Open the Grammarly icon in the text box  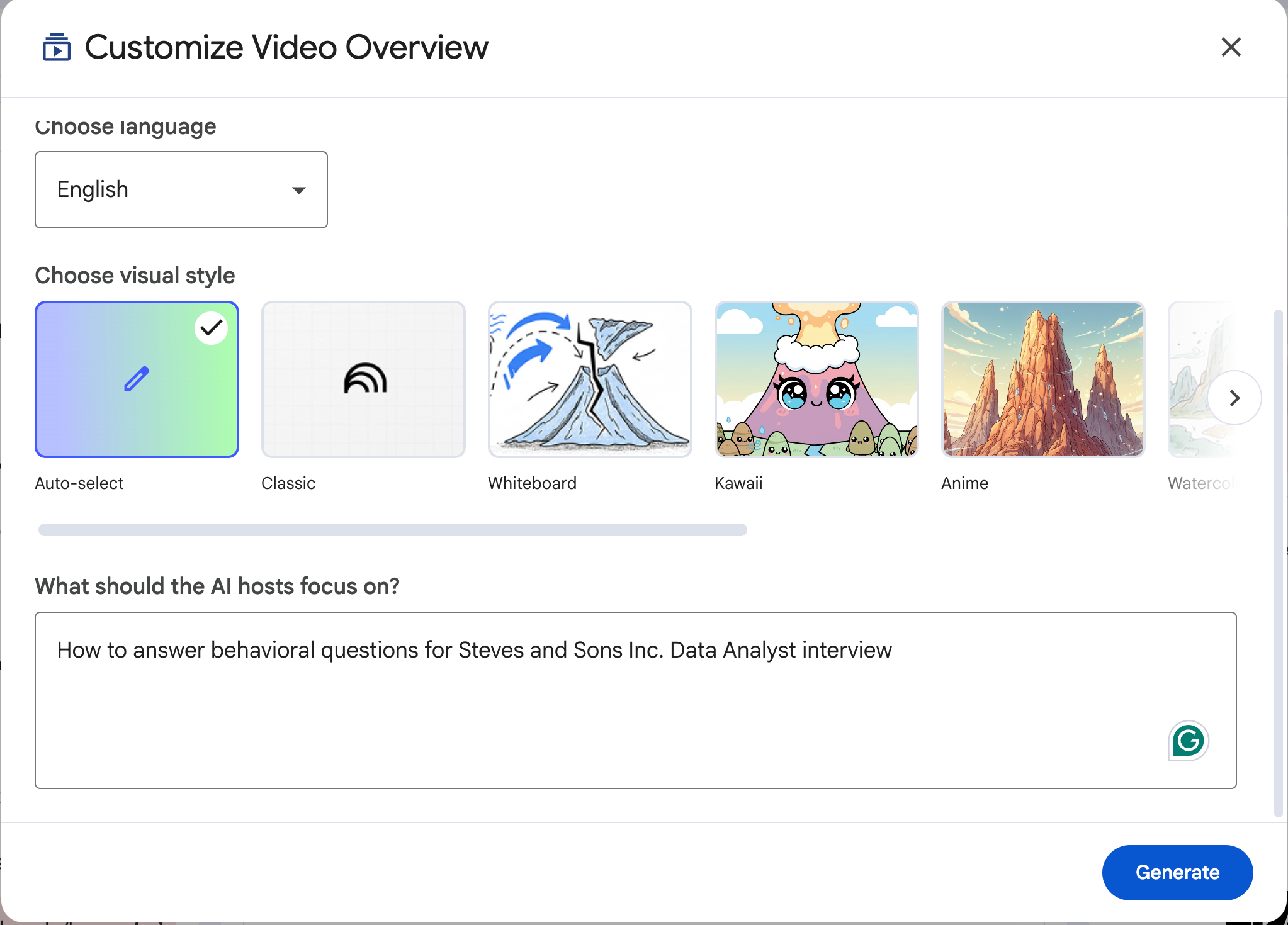coord(1188,741)
